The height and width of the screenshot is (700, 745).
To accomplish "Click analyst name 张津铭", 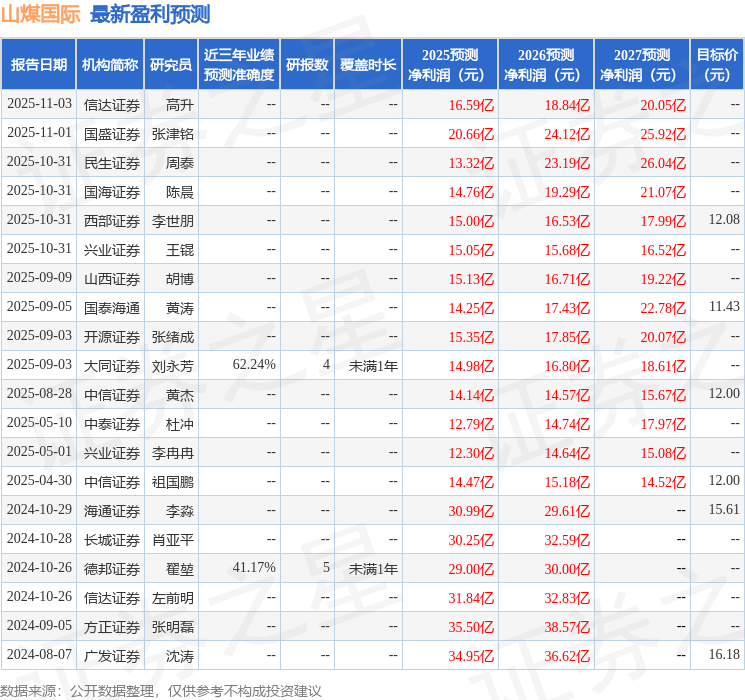I will pyautogui.click(x=172, y=134).
